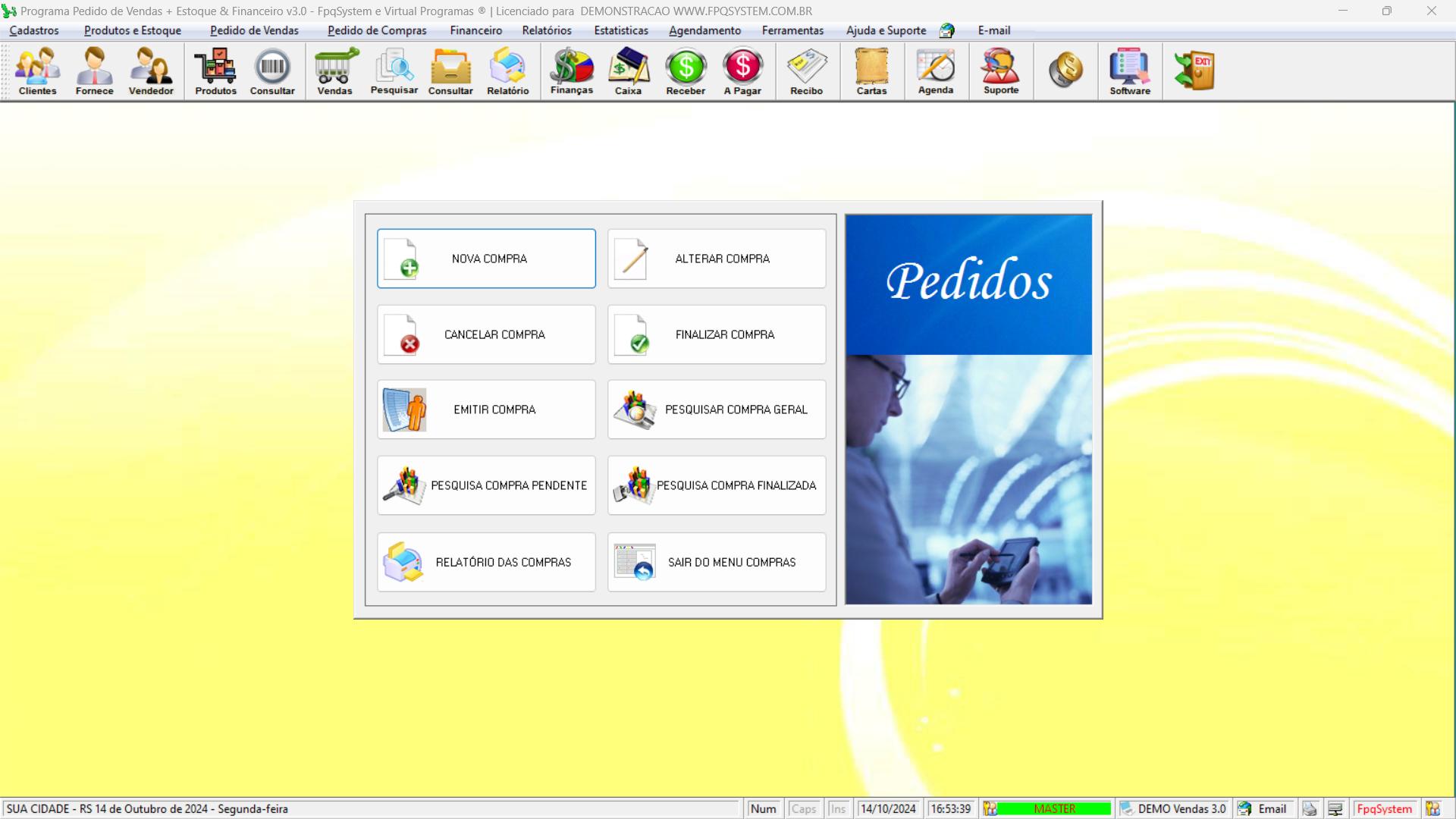Viewport: 1456px width, 819px height.
Task: Open the Suporte icon
Action: click(x=1001, y=71)
